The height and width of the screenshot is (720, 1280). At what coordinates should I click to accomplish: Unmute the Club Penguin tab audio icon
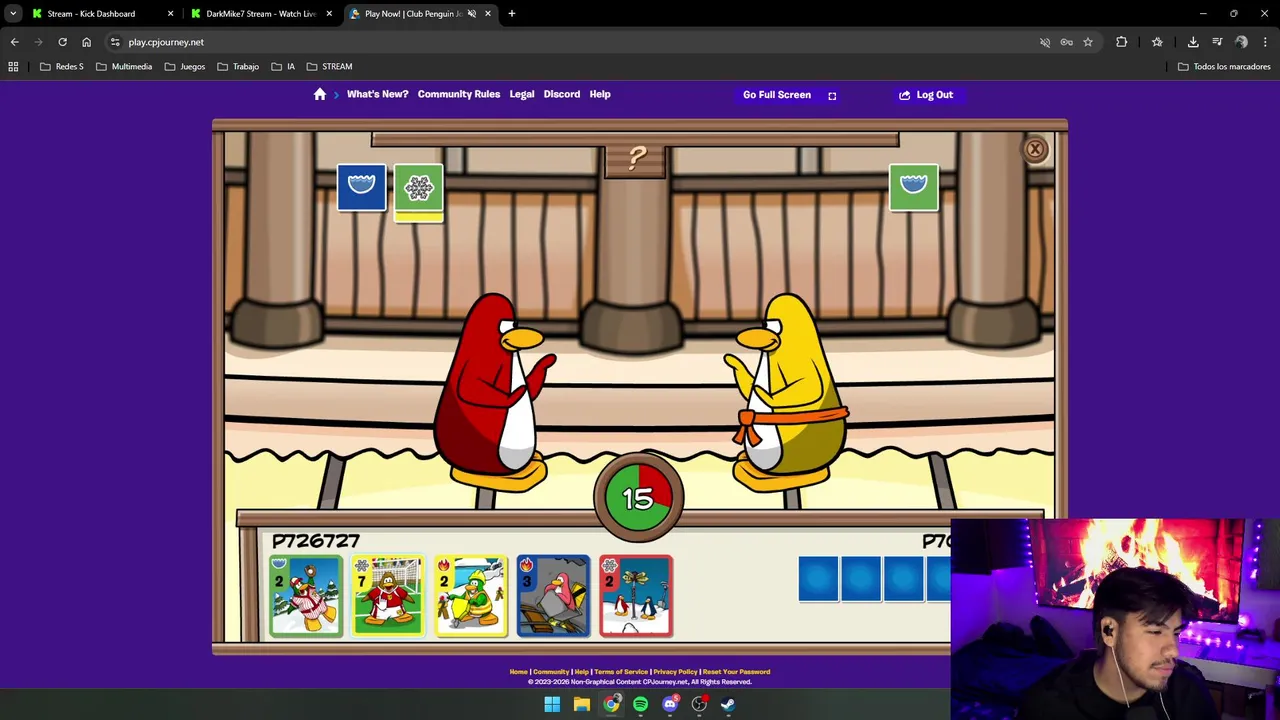(x=472, y=14)
